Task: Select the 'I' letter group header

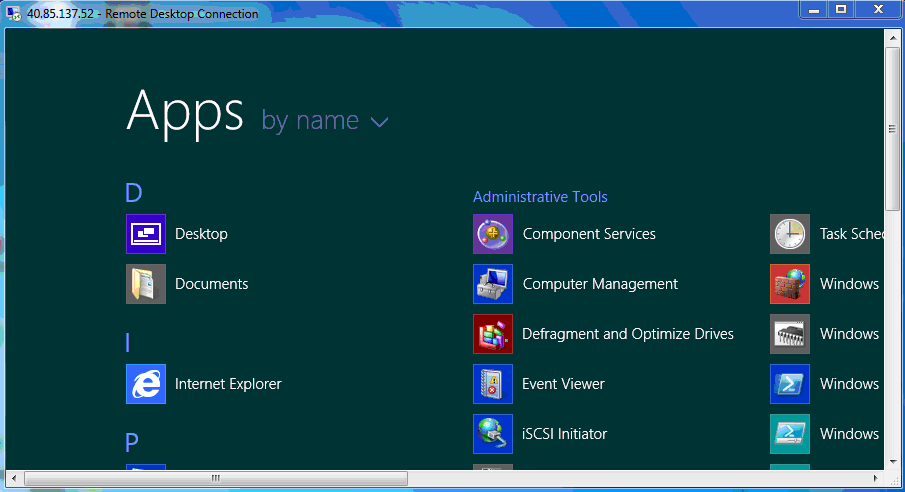Action: pos(128,342)
